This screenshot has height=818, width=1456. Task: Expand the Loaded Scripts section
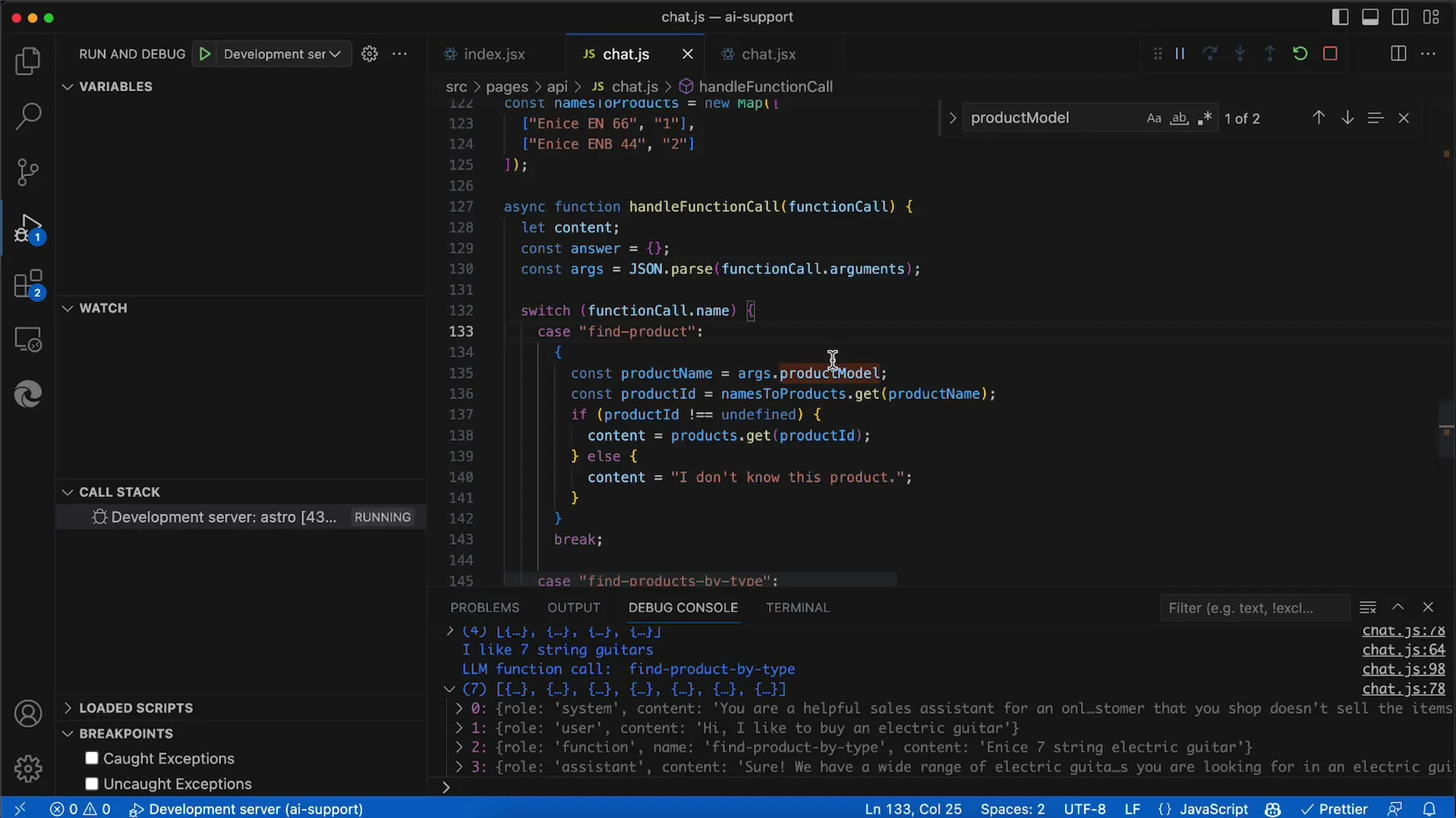click(x=136, y=708)
